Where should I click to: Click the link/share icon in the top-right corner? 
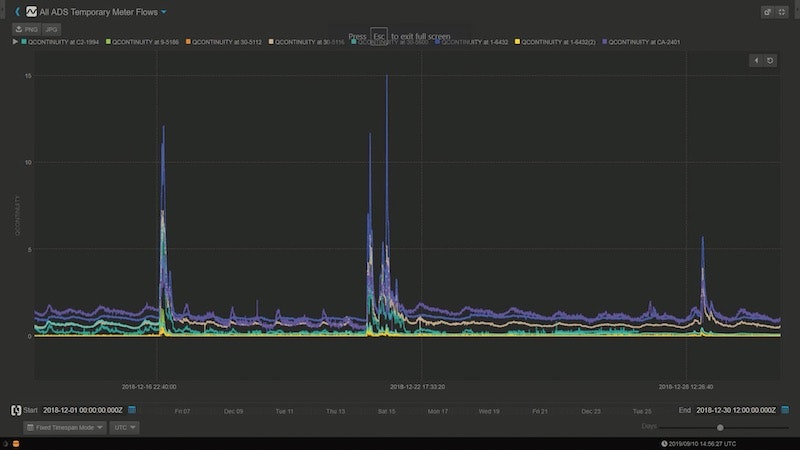point(767,12)
